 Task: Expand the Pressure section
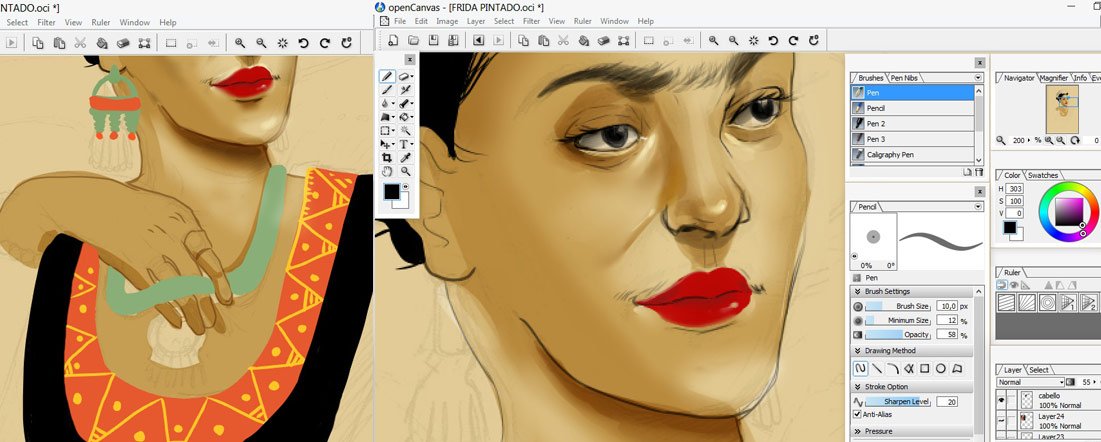point(857,431)
